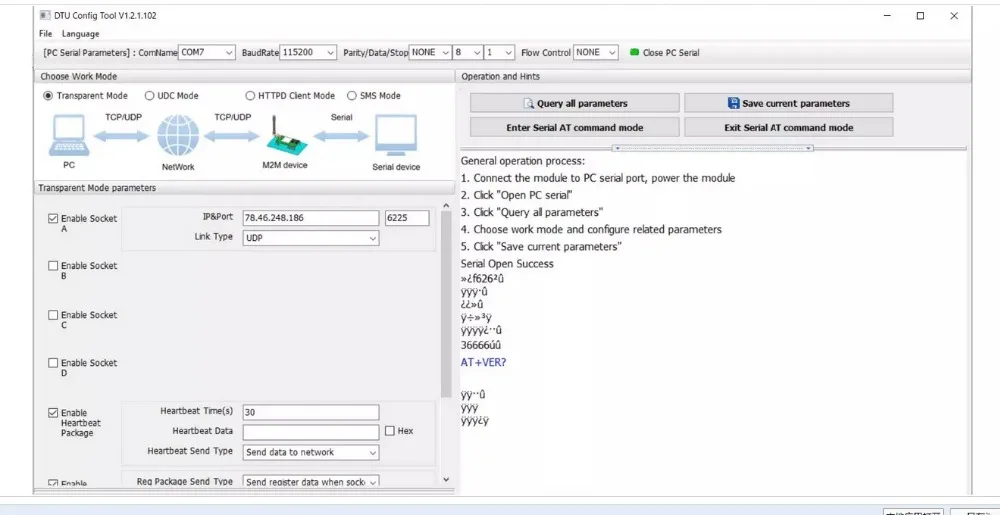Click the AT+VER? line in the log
1000x515 pixels.
[x=483, y=362]
